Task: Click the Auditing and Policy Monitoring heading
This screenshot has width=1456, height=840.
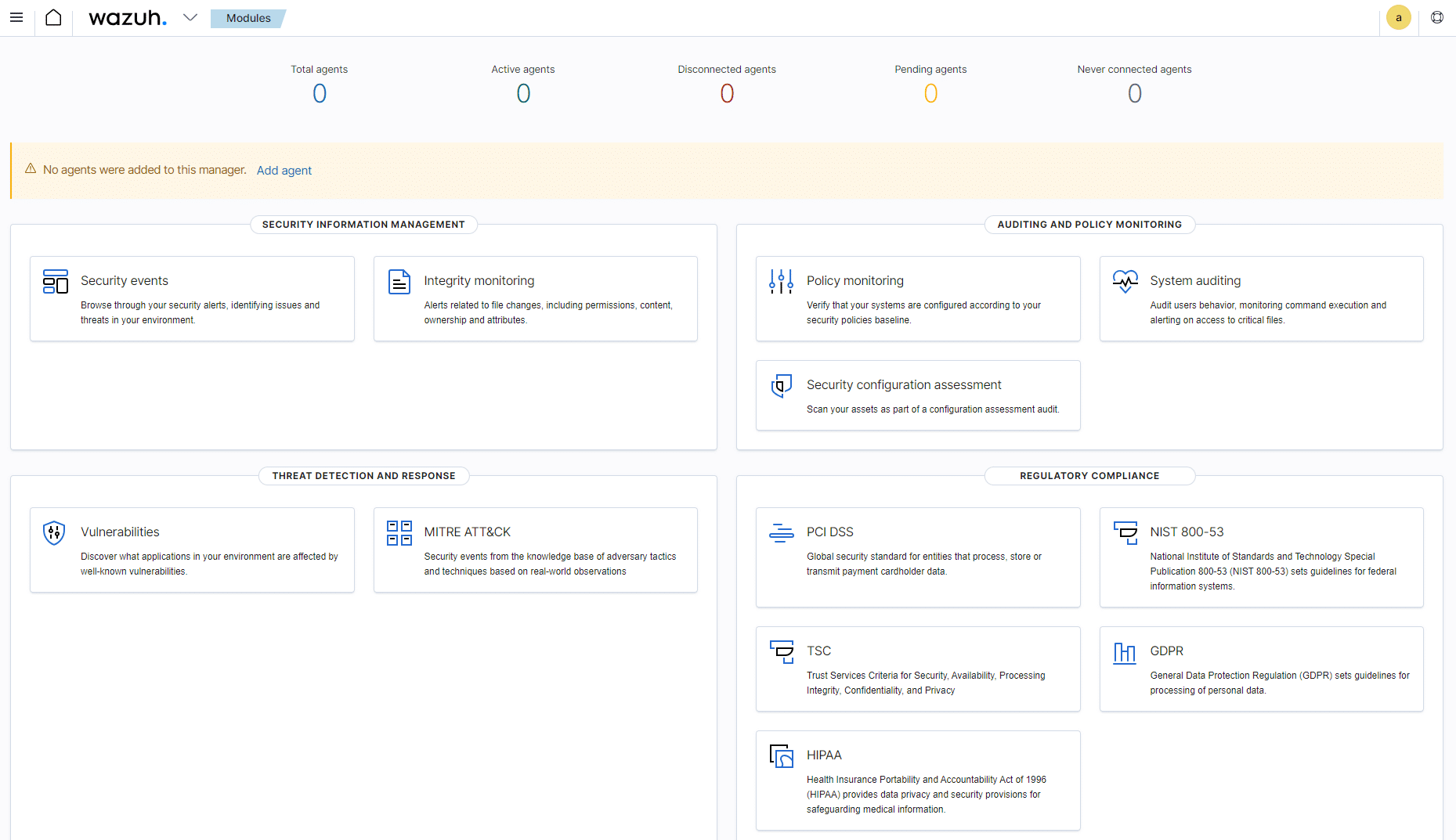Action: click(1089, 225)
